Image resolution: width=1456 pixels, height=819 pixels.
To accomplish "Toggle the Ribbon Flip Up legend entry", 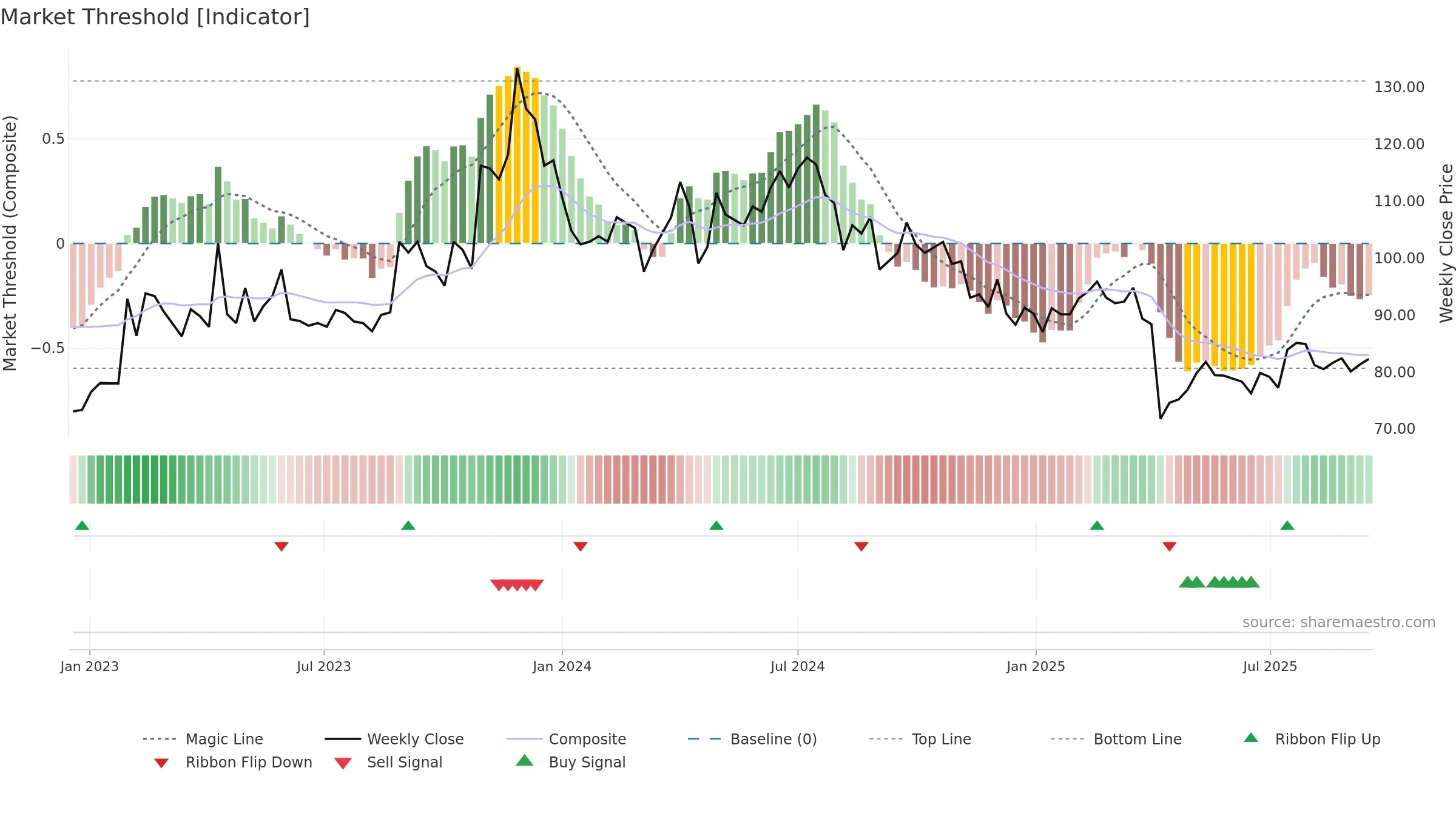I will pos(1312,739).
